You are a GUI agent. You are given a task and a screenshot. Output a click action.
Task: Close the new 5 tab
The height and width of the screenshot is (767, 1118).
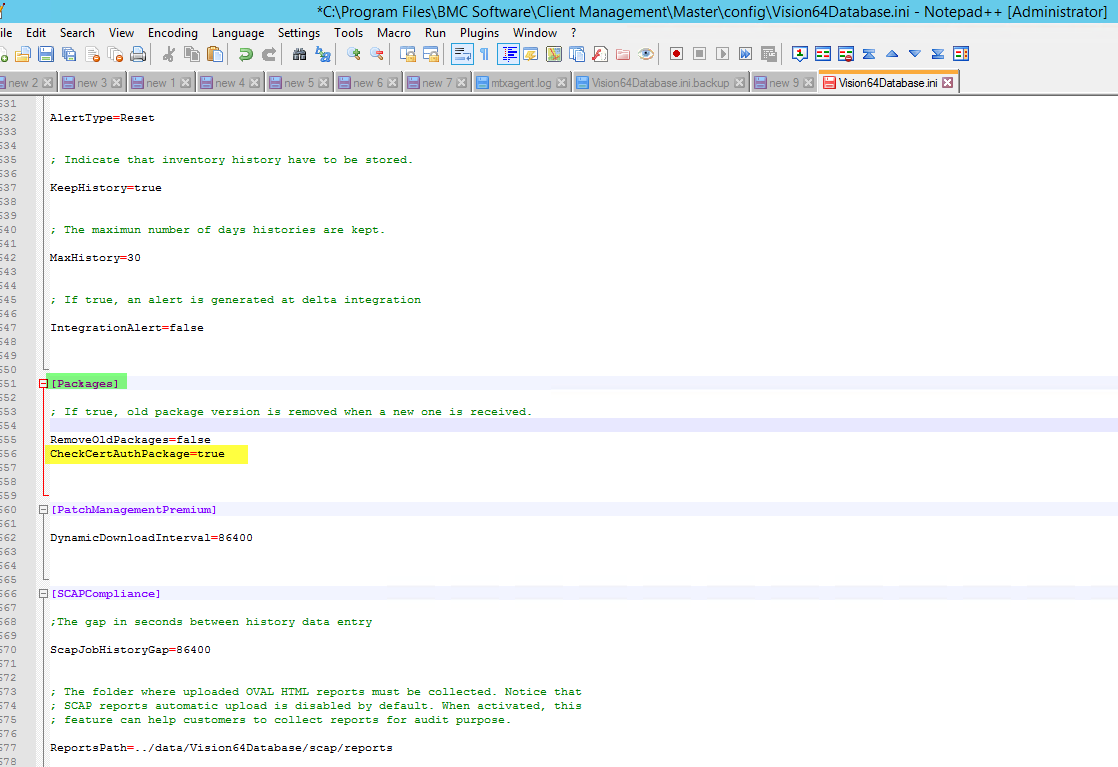click(x=324, y=83)
